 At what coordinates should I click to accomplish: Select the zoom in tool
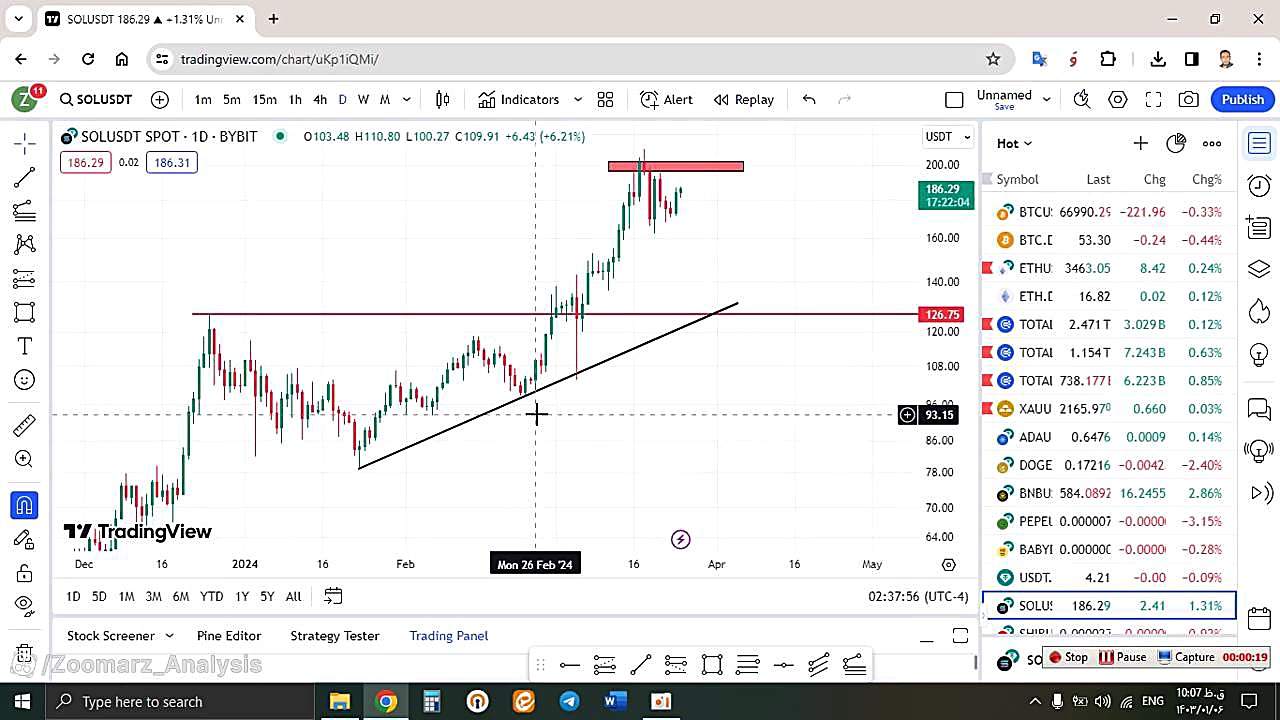pos(25,459)
